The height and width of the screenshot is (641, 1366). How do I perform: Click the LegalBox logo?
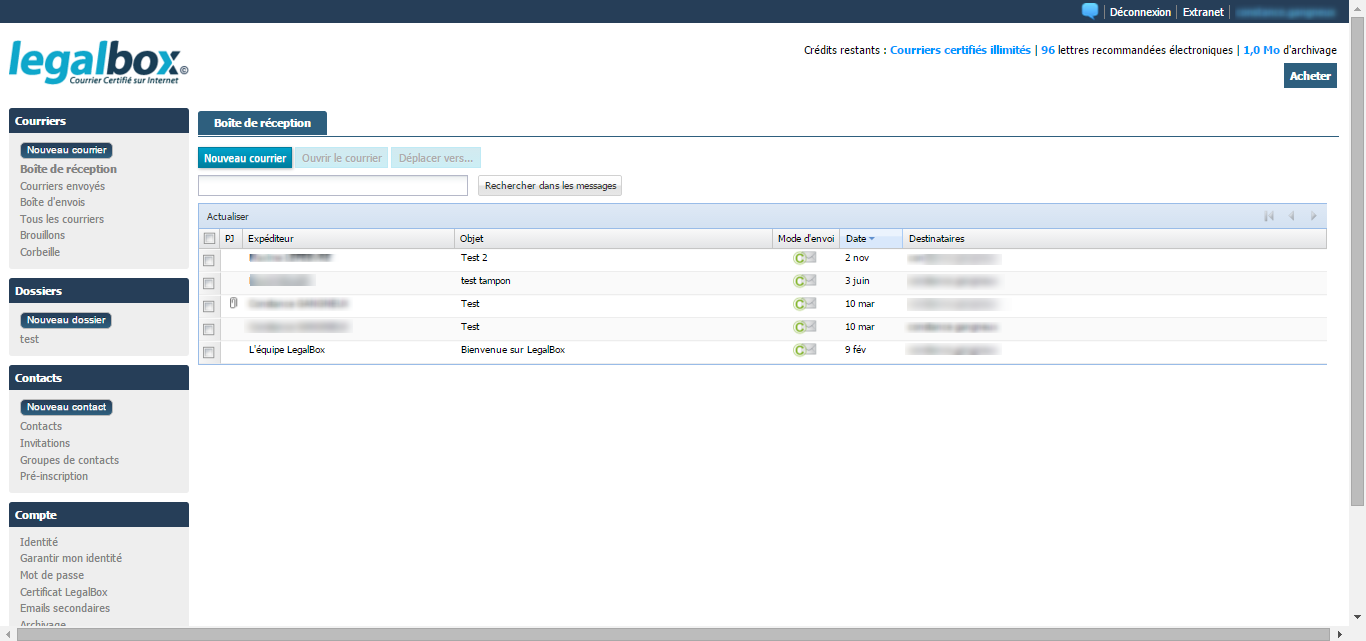(98, 62)
